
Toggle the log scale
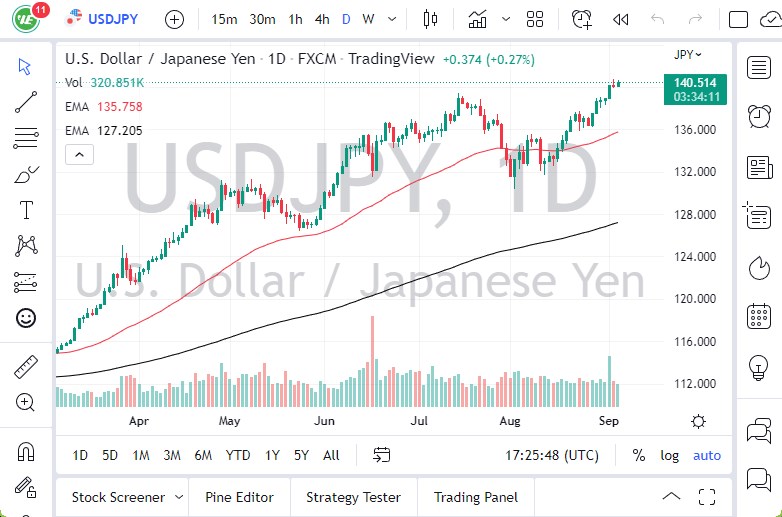coord(669,455)
